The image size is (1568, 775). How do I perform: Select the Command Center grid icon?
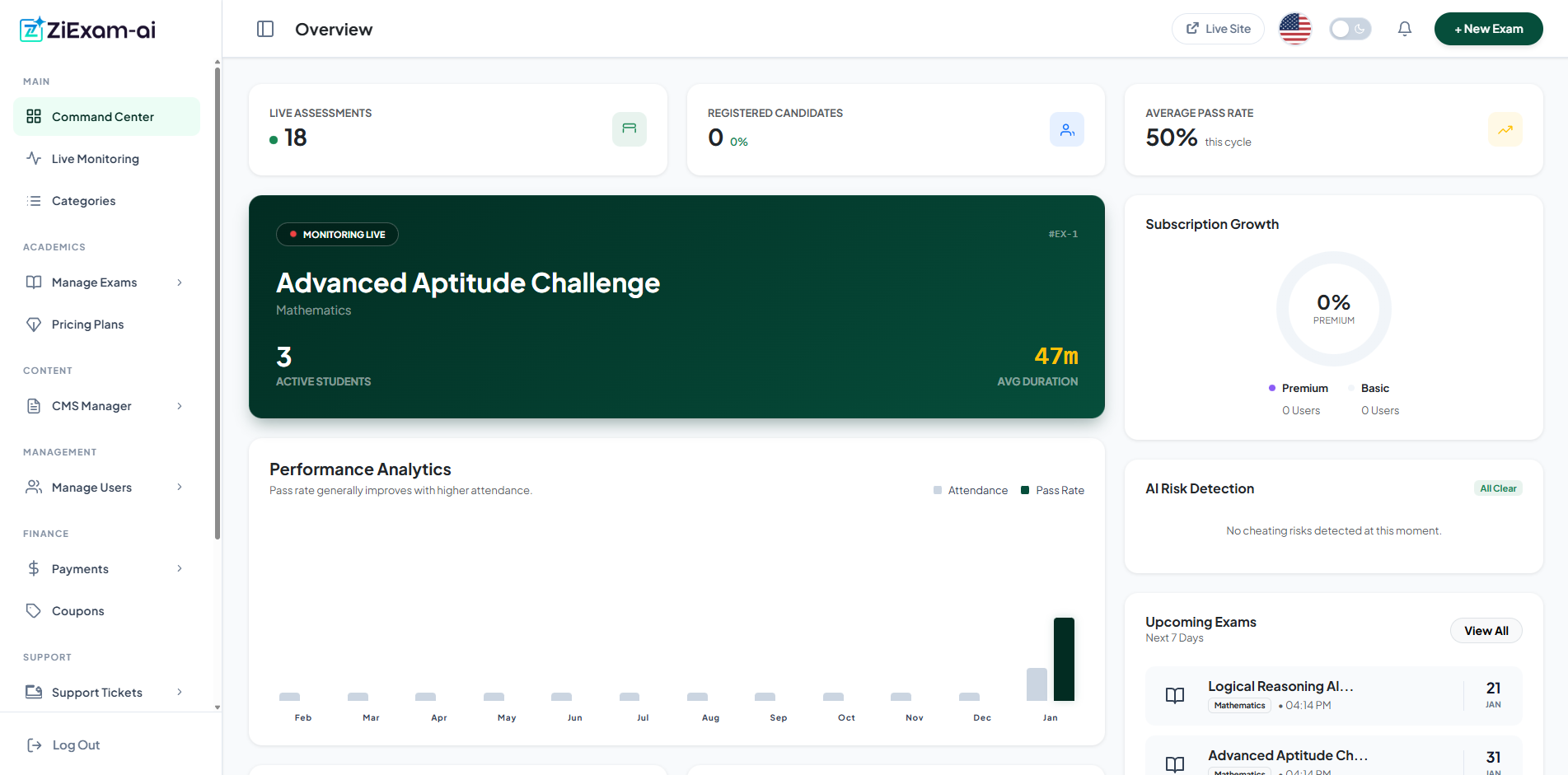[x=34, y=116]
